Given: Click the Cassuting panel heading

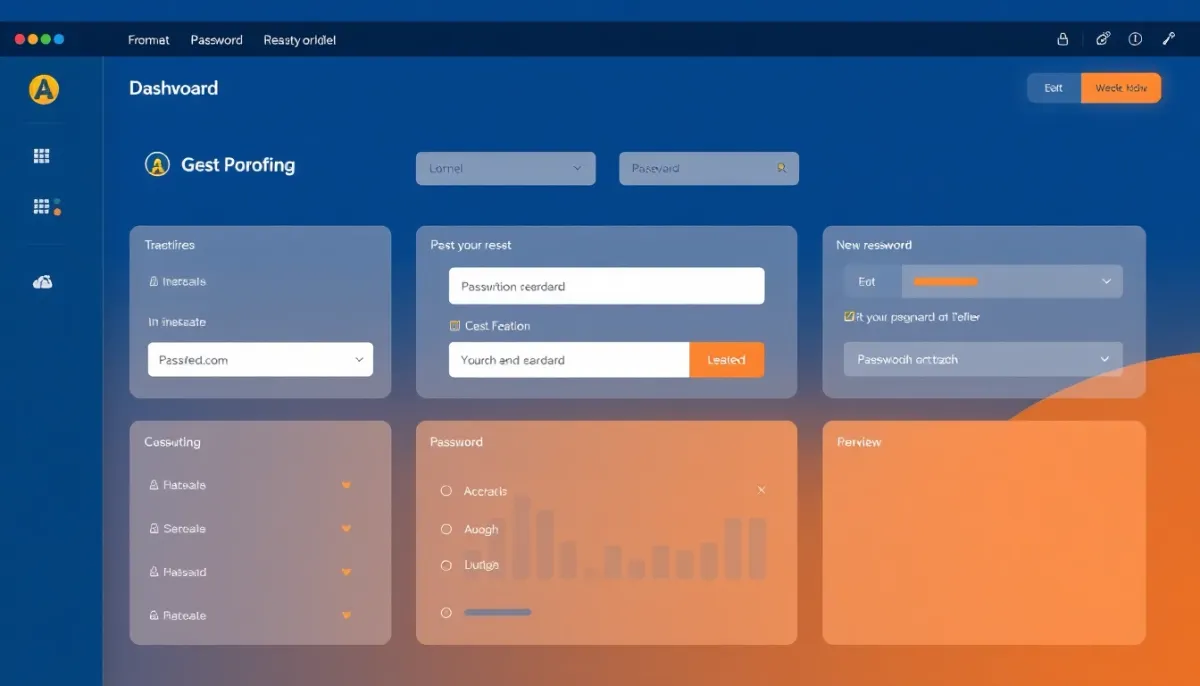Looking at the screenshot, I should coord(172,442).
